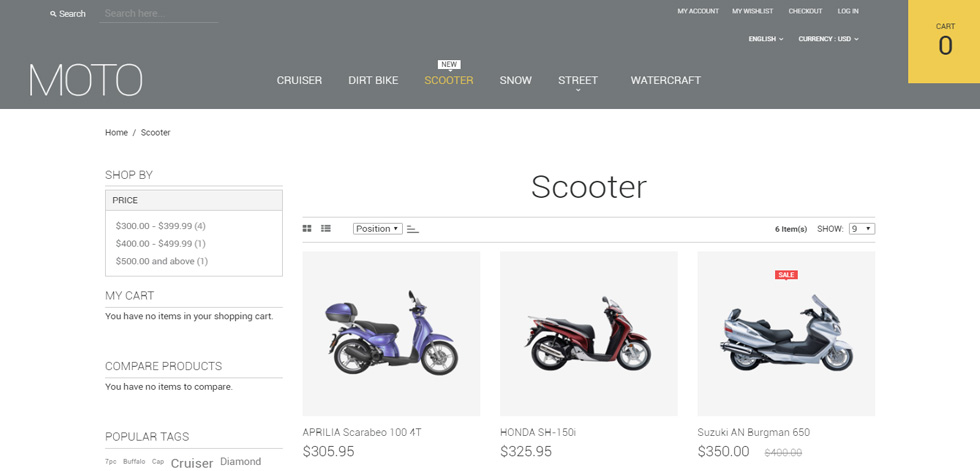Screen dimensions: 980x471
Task: Click 'You have no items in your shopping cart' text
Action: [x=189, y=316]
